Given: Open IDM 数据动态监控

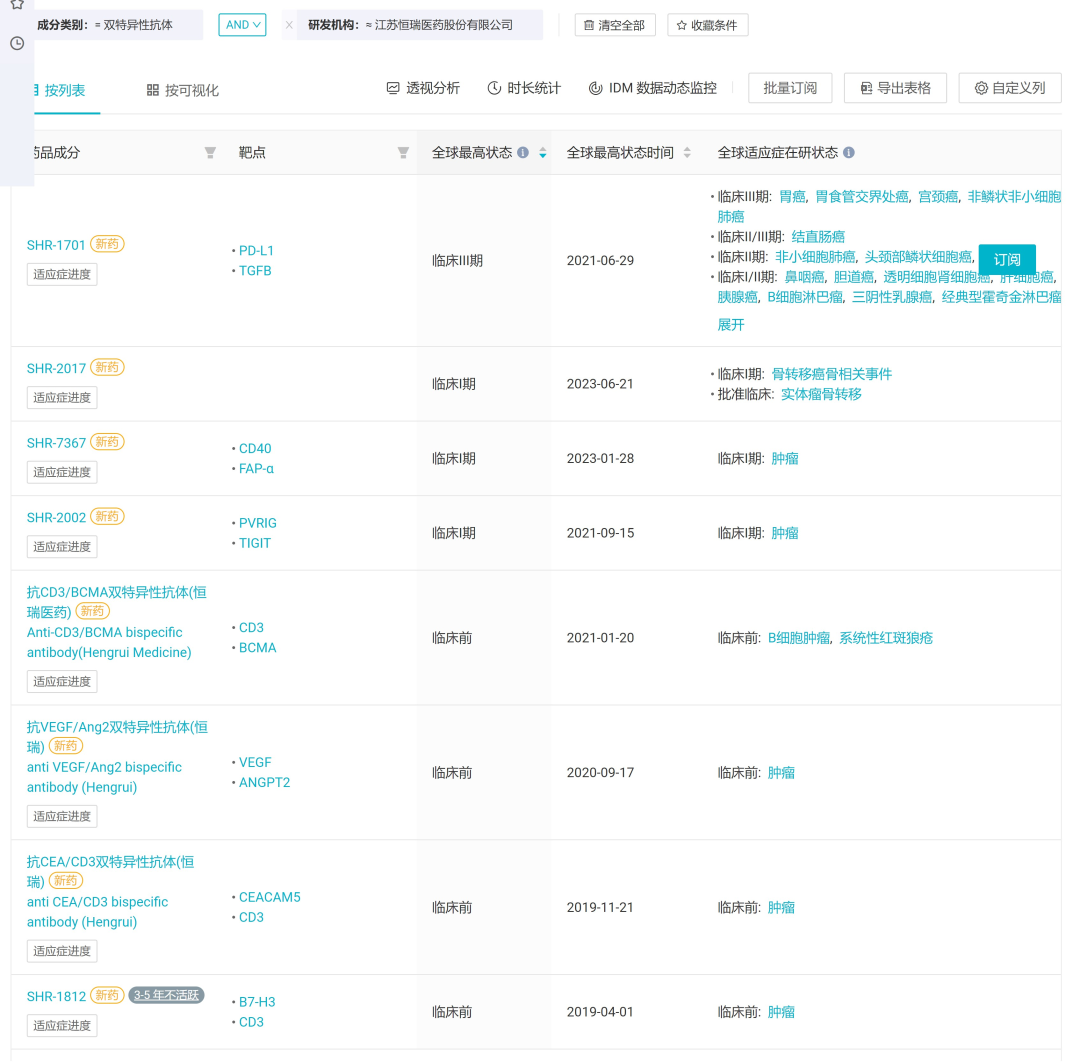Looking at the screenshot, I should coord(652,88).
